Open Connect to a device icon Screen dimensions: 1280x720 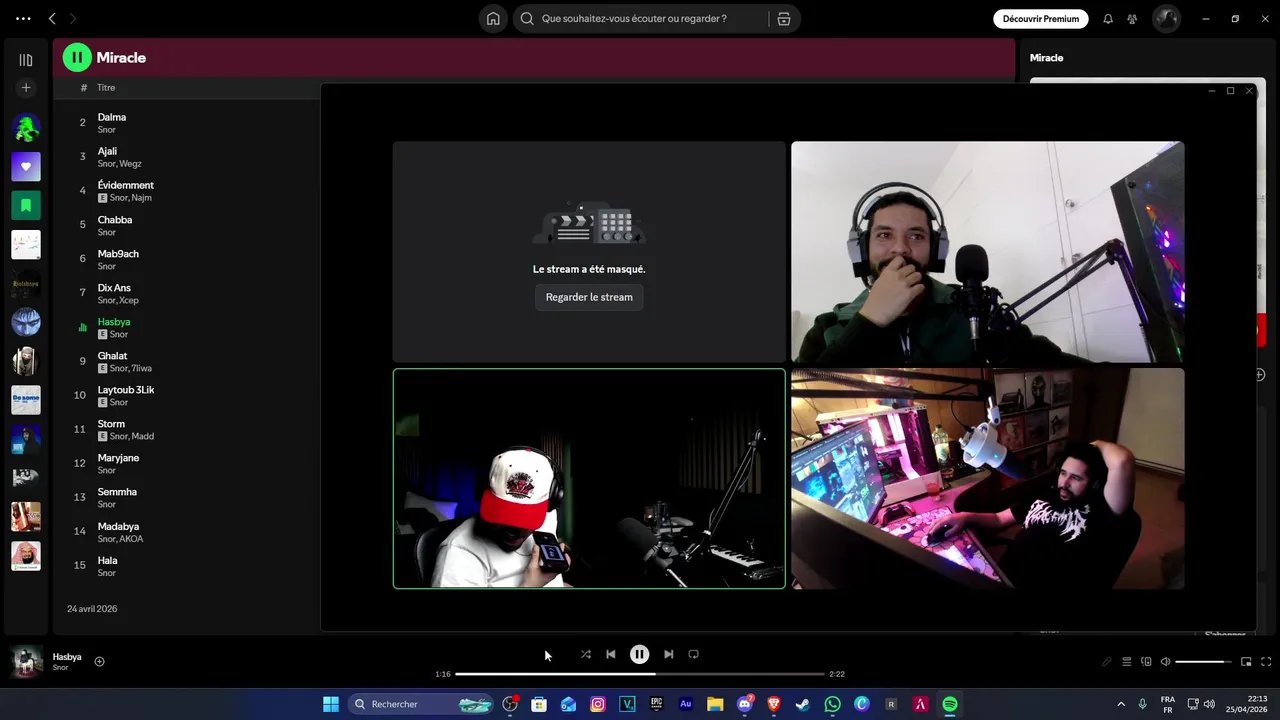point(1146,661)
